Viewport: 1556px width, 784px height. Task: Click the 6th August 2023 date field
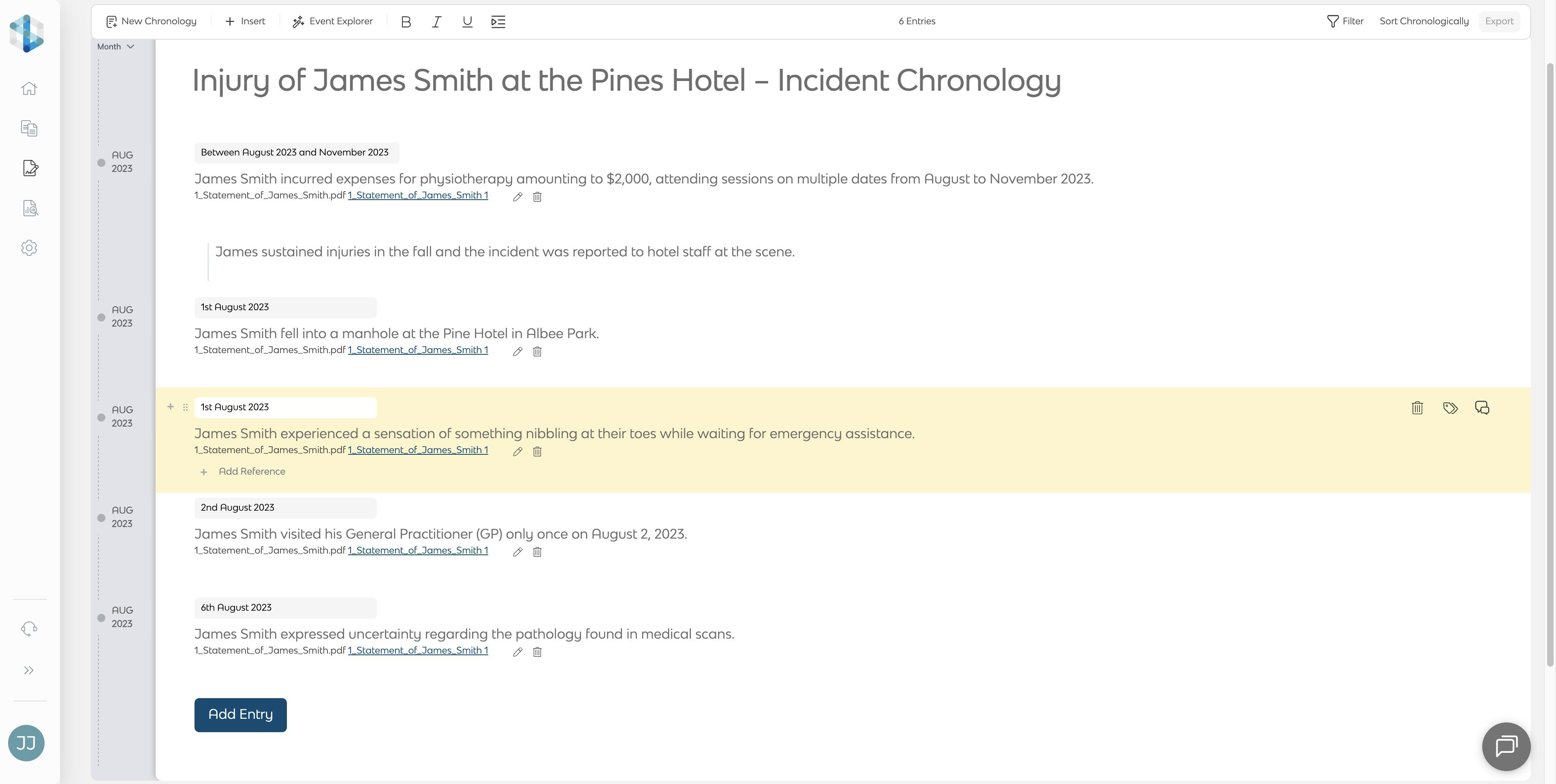pos(285,608)
